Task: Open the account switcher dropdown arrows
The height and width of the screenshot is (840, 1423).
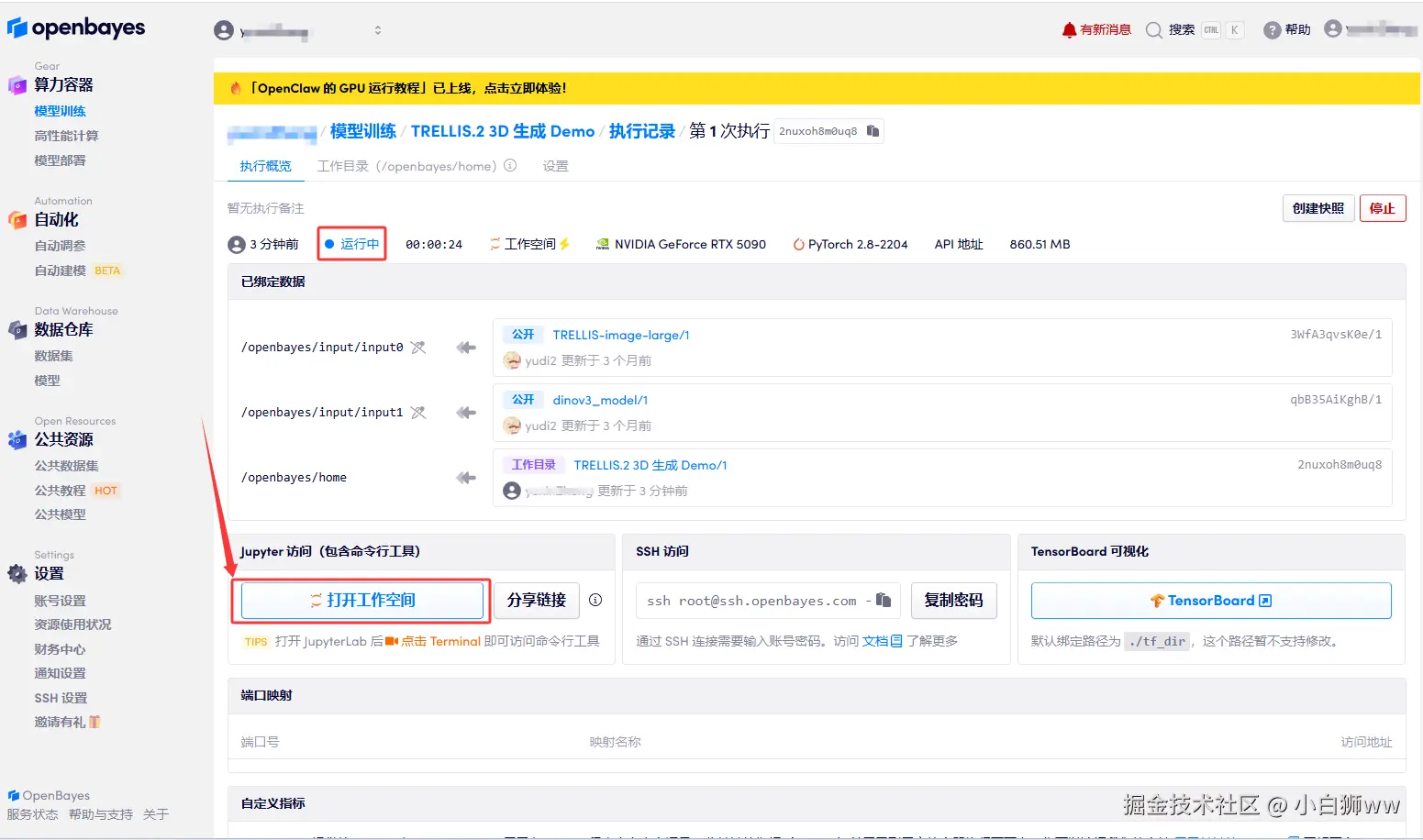Action: point(377,30)
